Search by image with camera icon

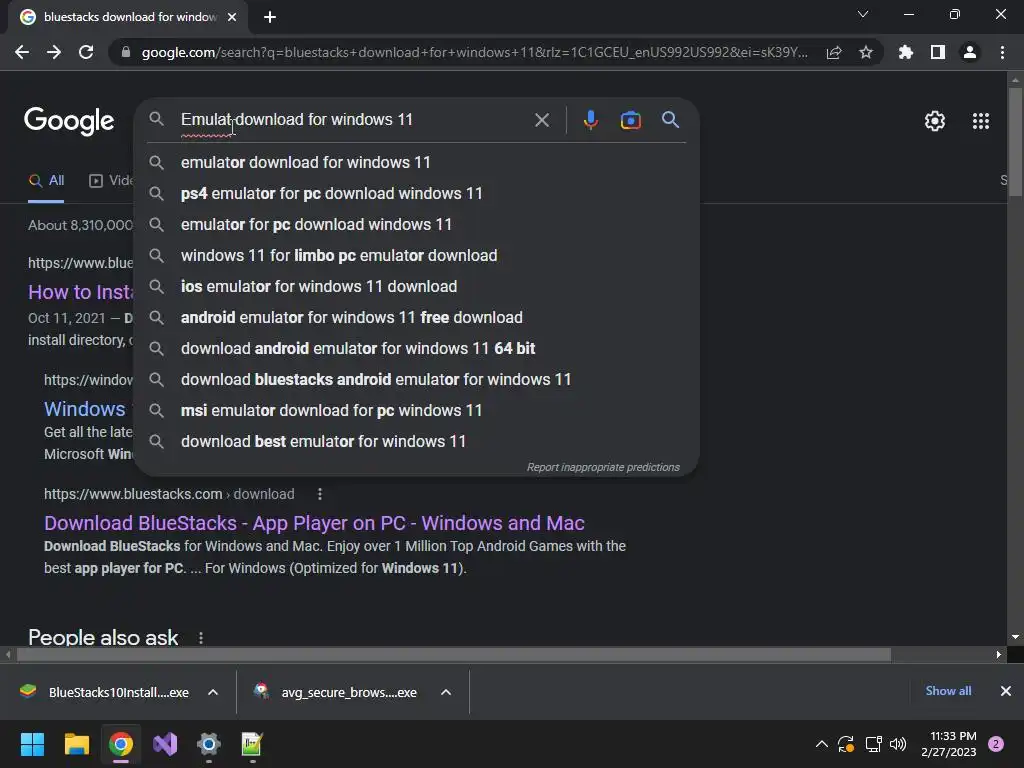(x=630, y=120)
